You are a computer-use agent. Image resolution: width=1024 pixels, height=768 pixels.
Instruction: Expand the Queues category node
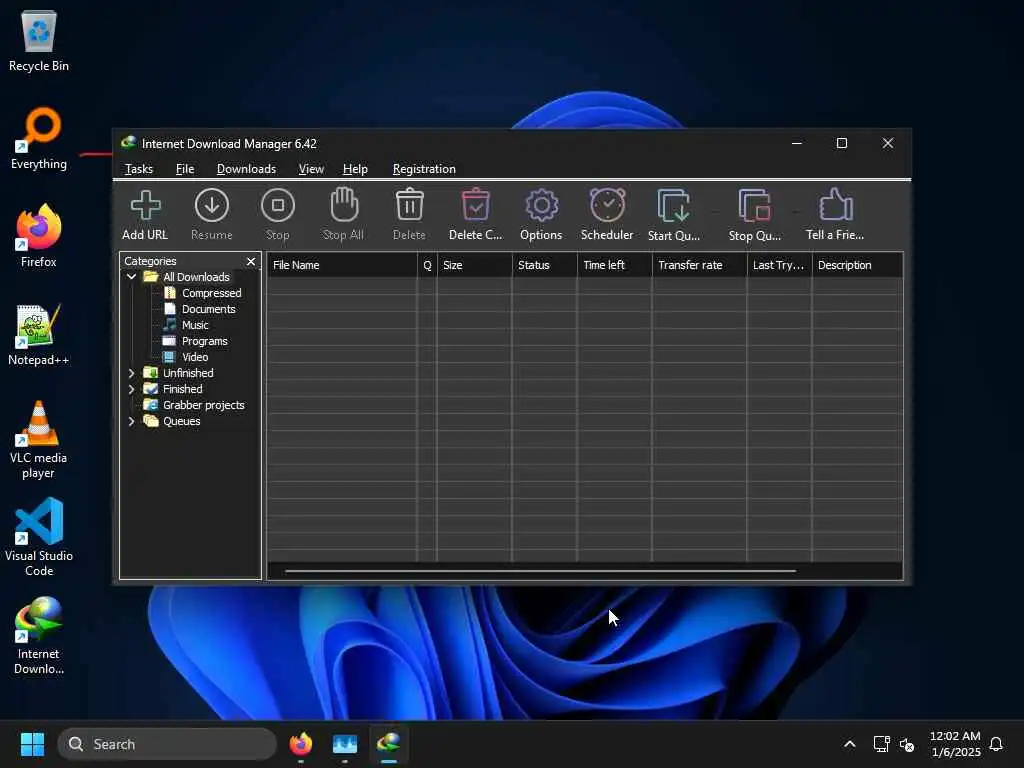(x=131, y=421)
